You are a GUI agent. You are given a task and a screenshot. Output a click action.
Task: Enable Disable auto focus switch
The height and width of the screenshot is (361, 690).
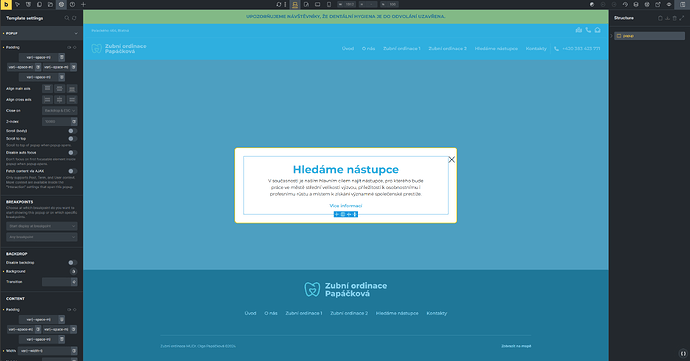73,152
